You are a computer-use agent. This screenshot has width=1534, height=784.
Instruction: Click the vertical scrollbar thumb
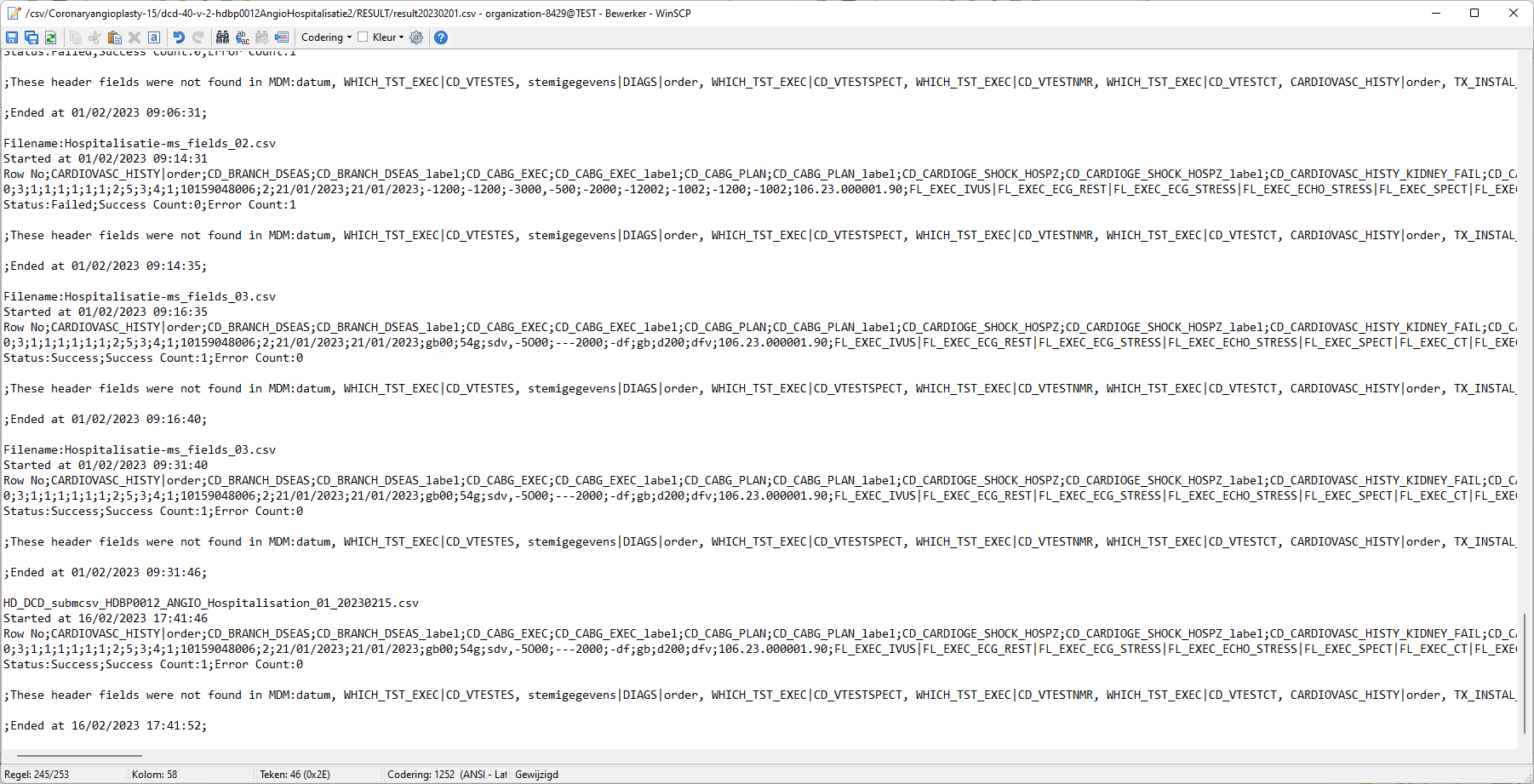[1525, 672]
